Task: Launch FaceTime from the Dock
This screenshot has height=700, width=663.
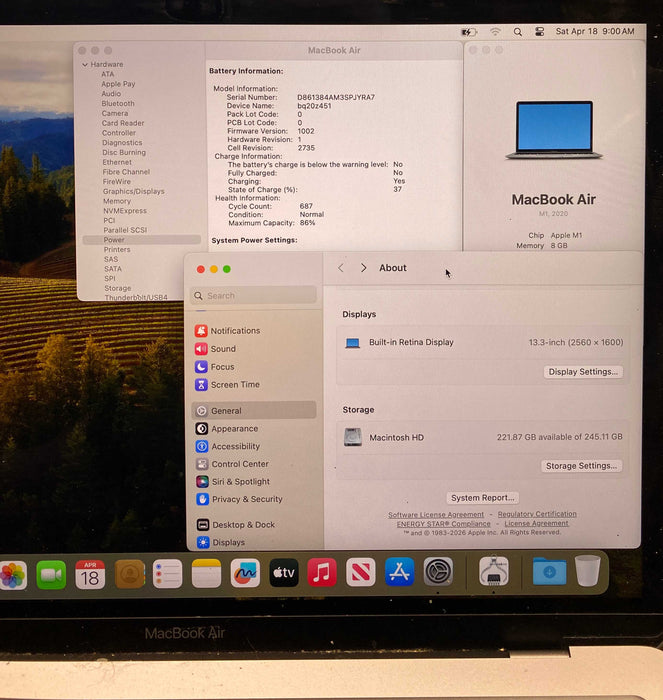Action: [51, 575]
